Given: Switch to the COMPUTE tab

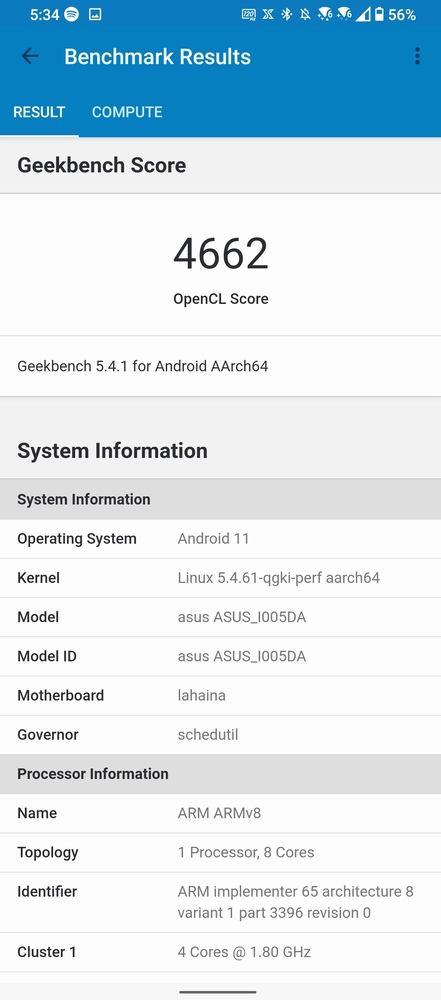Looking at the screenshot, I should [x=127, y=112].
